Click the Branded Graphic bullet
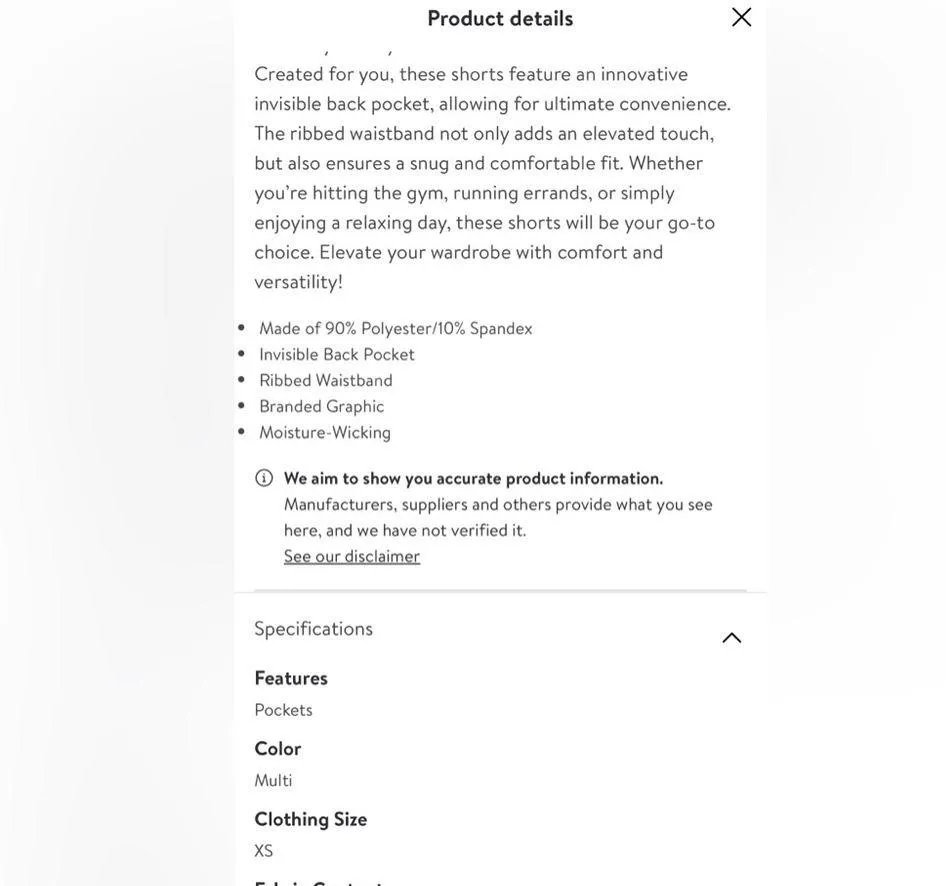 tap(322, 406)
